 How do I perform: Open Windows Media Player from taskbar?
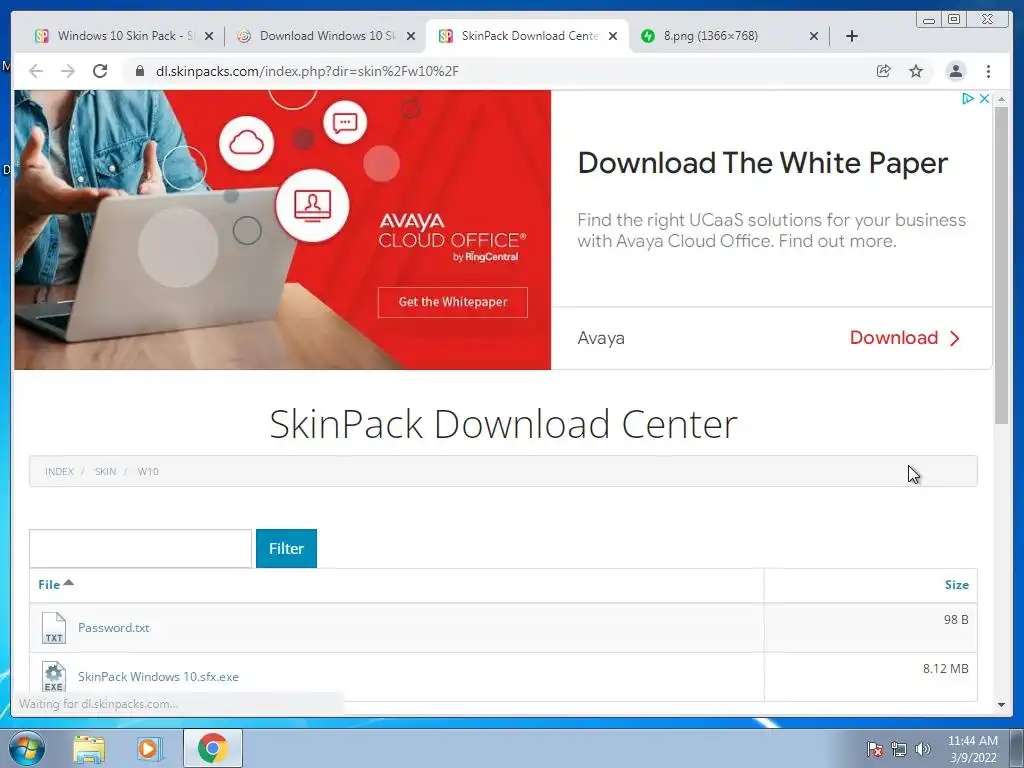150,748
